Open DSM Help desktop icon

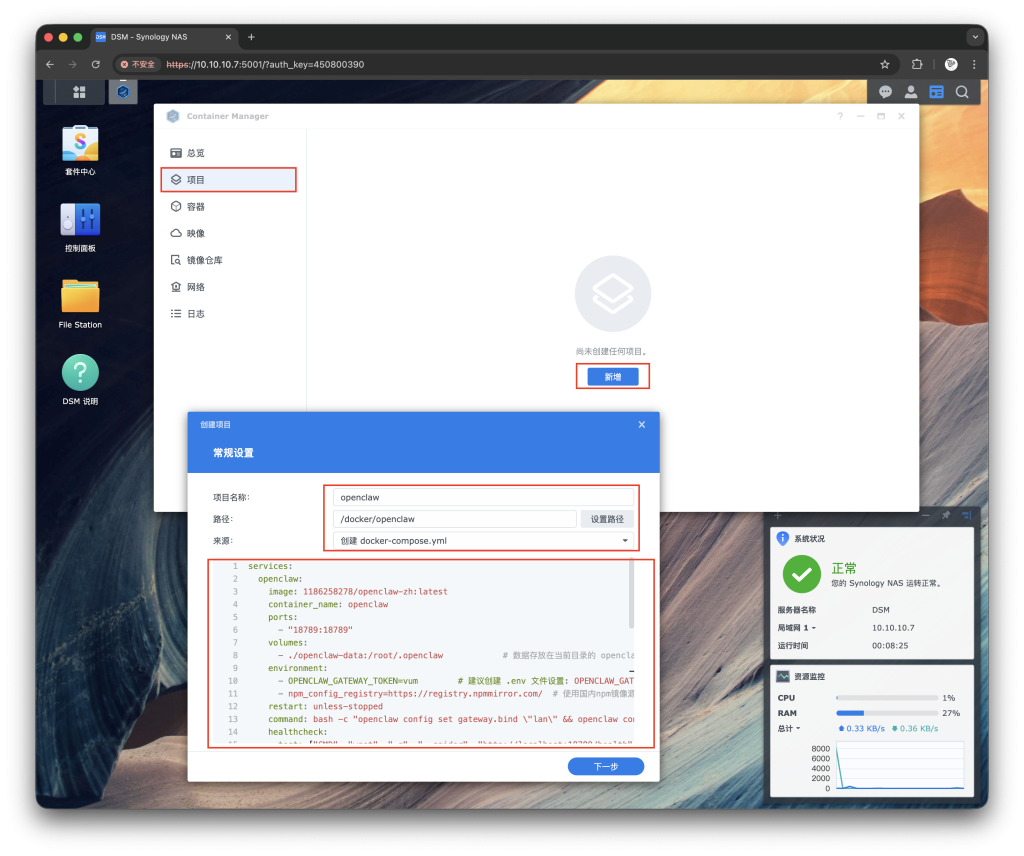80,373
